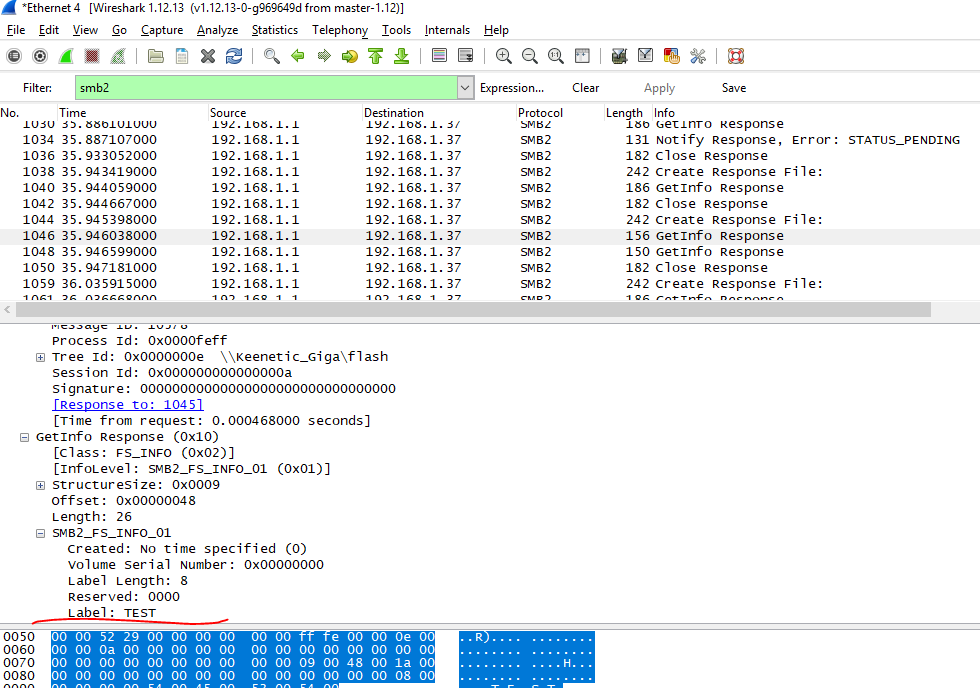This screenshot has height=688, width=980.
Task: Open the help lifebuoy icon
Action: tap(736, 56)
